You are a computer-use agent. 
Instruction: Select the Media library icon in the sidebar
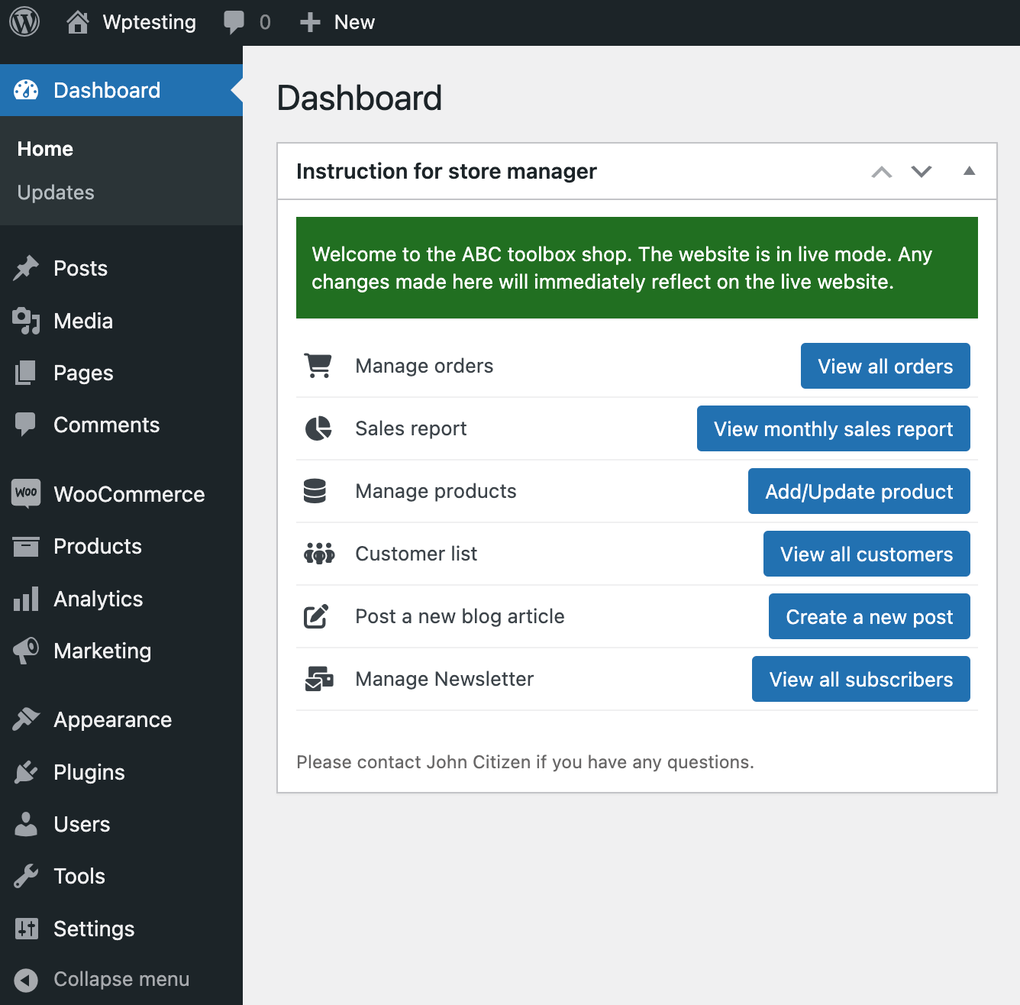25,321
